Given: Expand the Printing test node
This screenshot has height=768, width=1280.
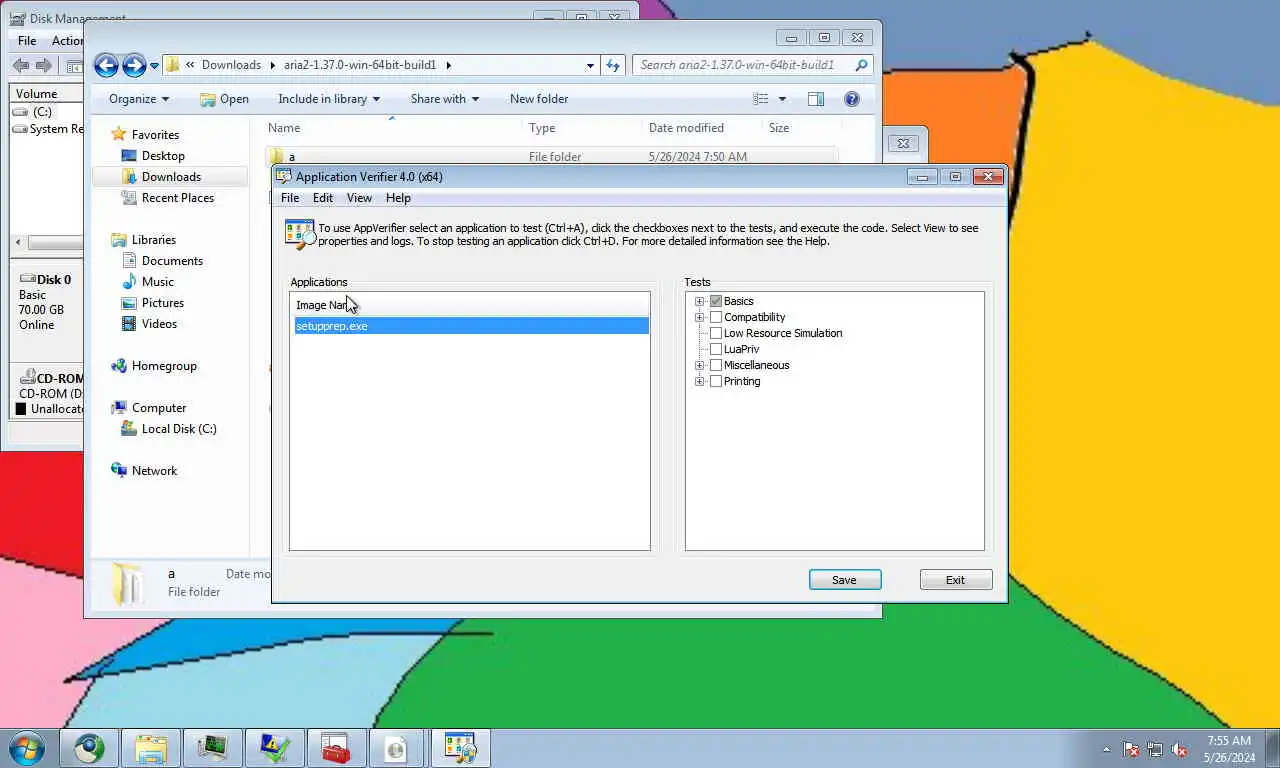Looking at the screenshot, I should [700, 381].
